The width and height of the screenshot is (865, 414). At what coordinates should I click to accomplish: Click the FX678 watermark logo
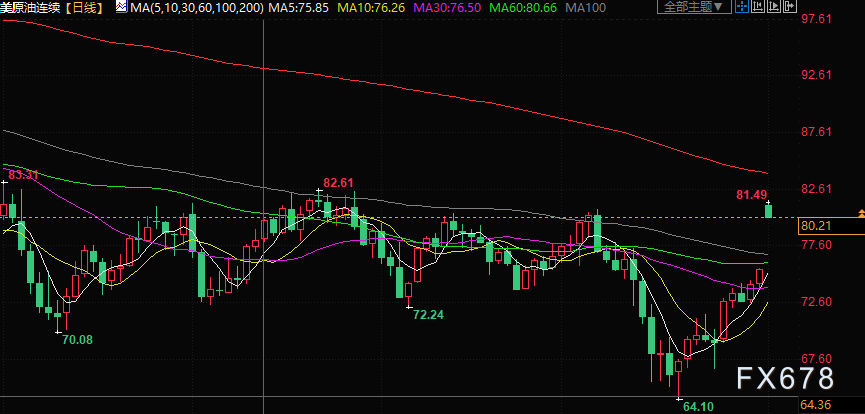pos(785,379)
